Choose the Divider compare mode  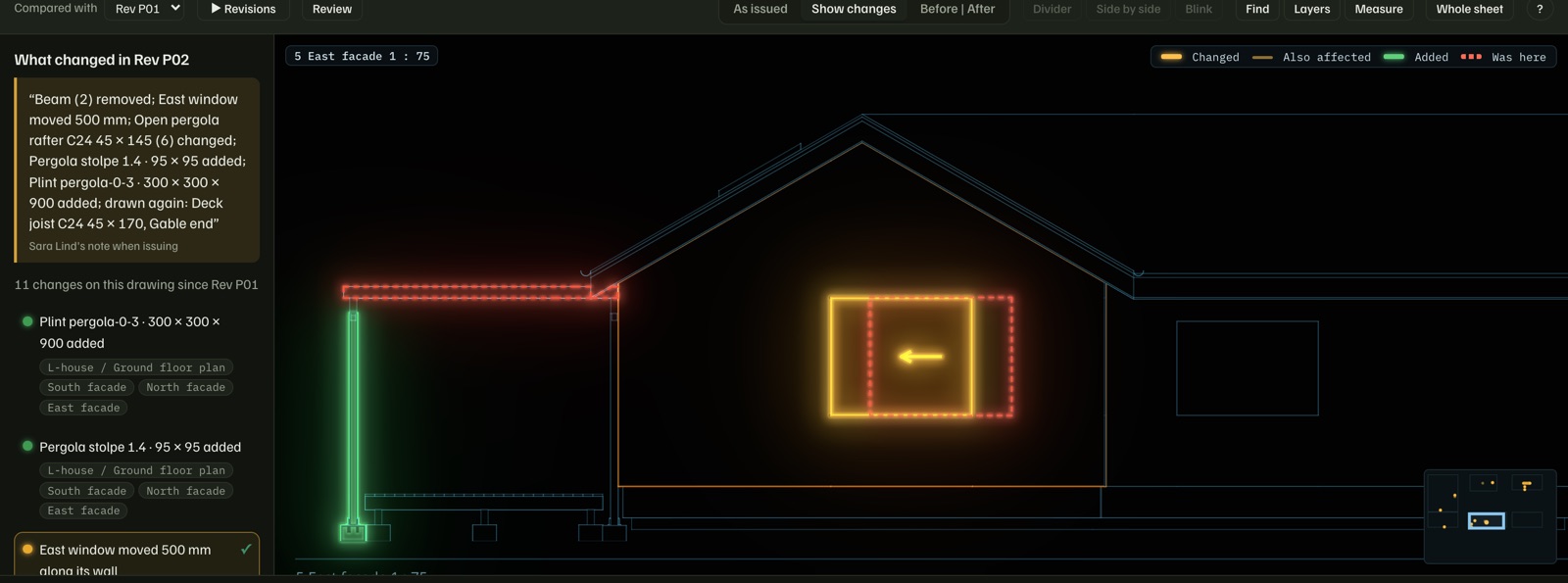click(x=1052, y=9)
